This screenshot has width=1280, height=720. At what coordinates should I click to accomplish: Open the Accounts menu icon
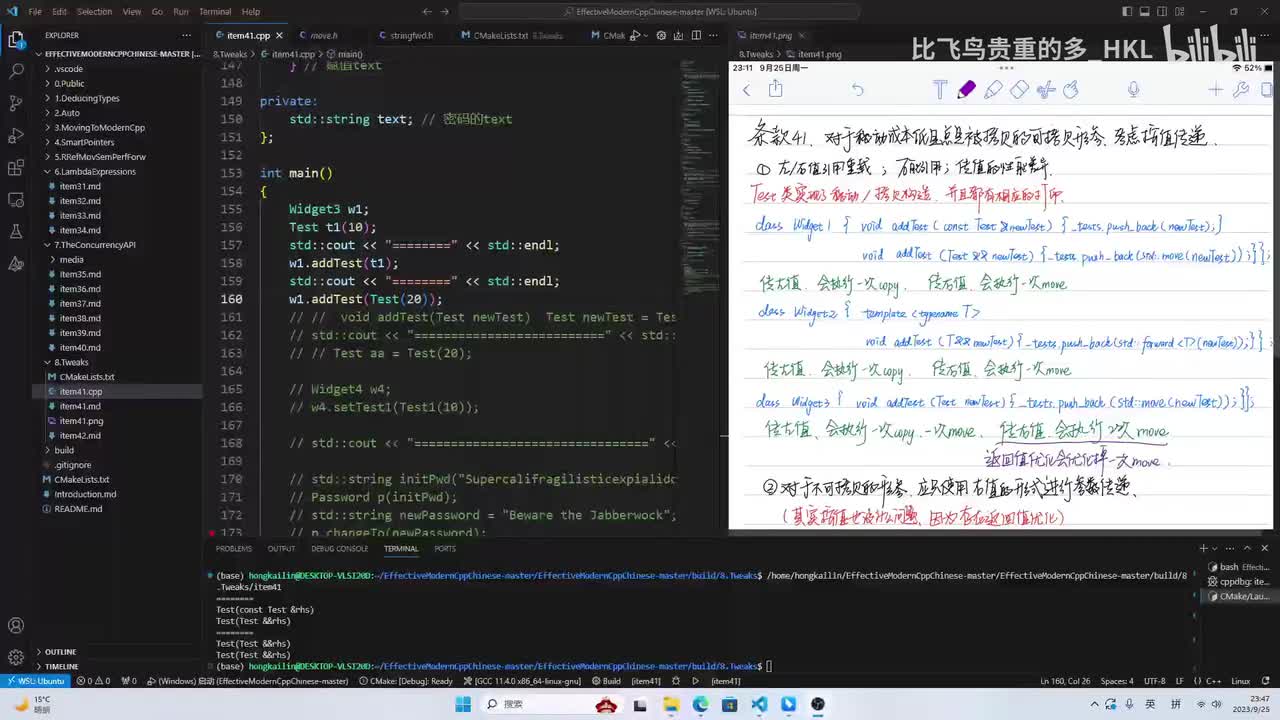(16, 626)
